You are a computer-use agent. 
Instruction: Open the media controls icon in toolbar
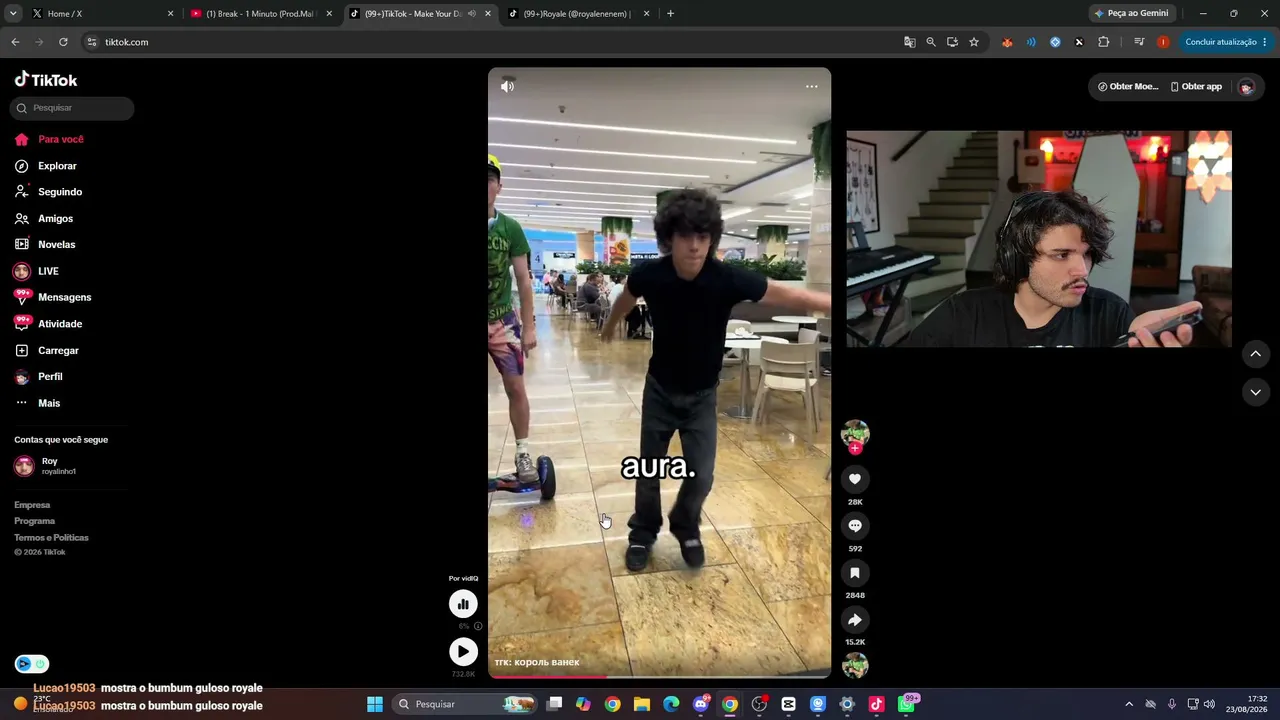1139,42
